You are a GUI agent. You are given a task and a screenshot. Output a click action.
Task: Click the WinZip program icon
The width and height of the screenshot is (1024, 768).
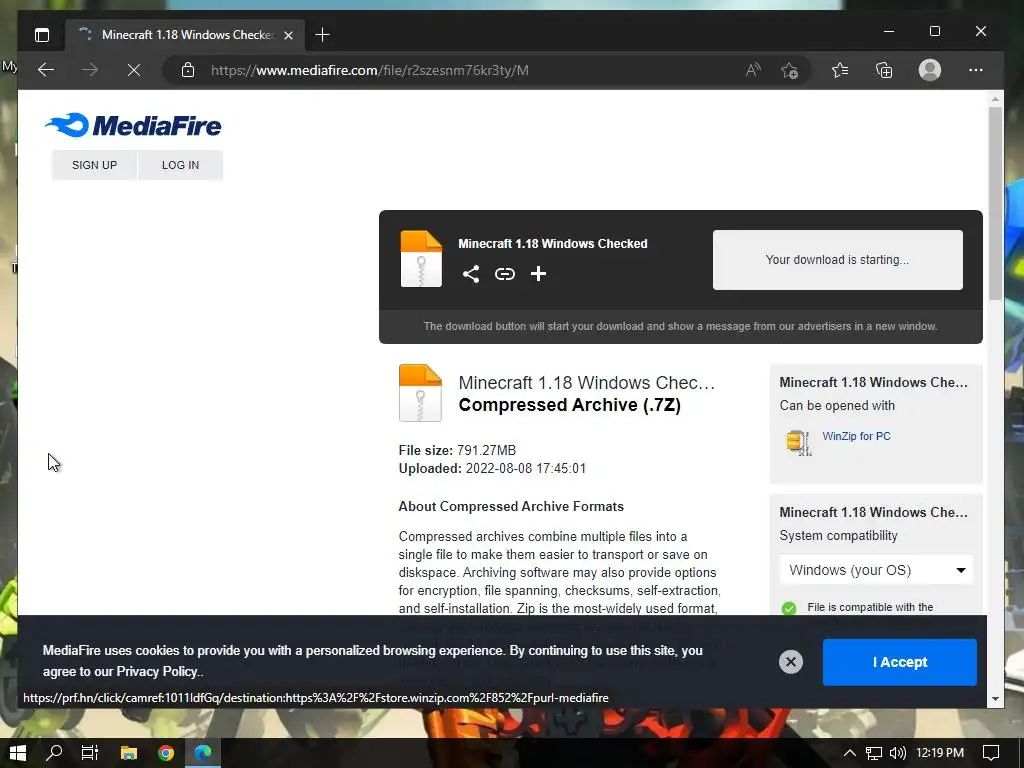point(798,442)
